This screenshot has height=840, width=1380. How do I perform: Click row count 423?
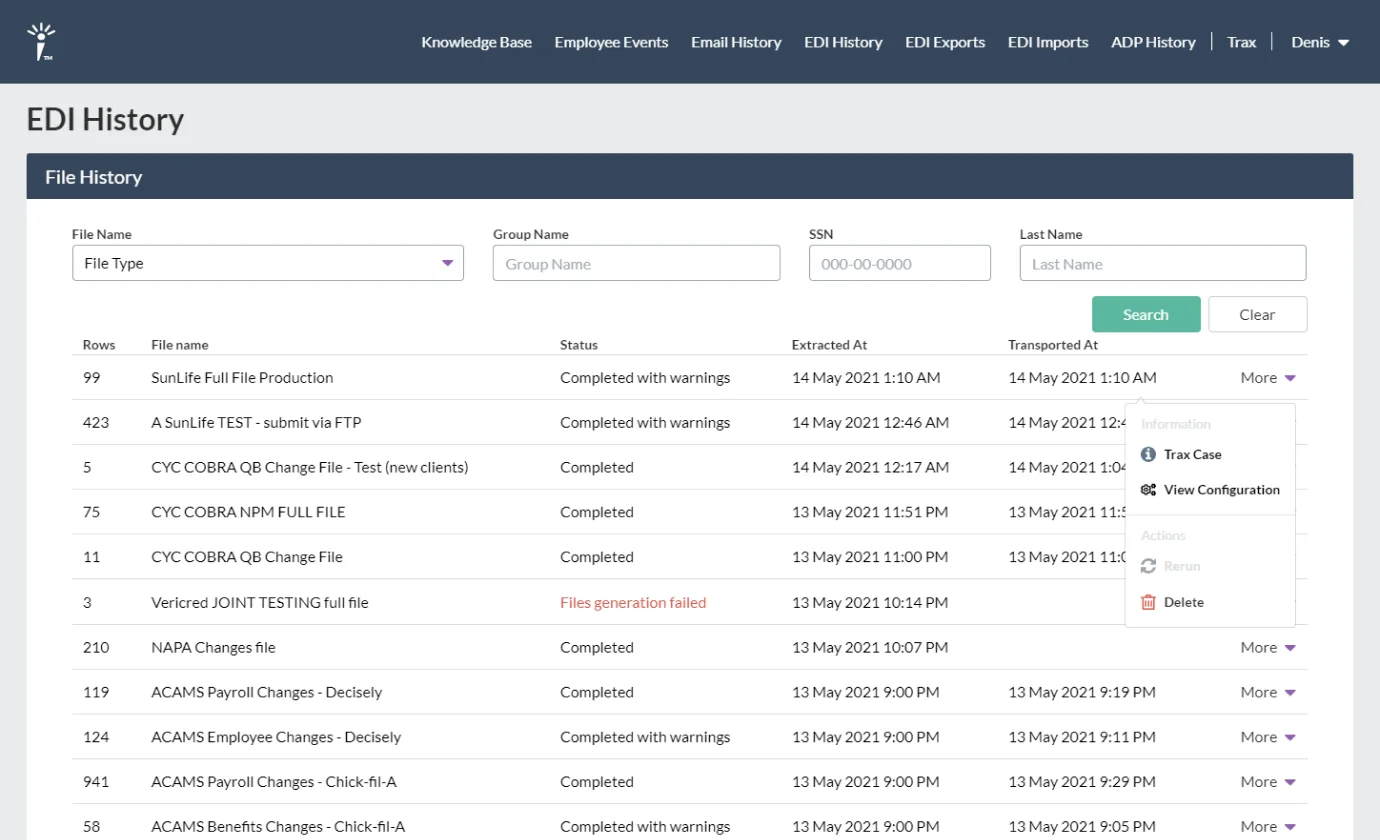tap(96, 423)
